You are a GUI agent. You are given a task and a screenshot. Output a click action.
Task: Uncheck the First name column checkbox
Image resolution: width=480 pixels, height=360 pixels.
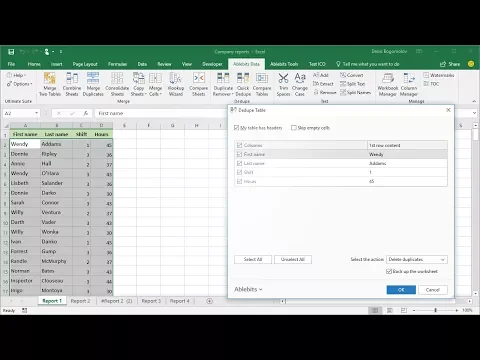(x=239, y=154)
